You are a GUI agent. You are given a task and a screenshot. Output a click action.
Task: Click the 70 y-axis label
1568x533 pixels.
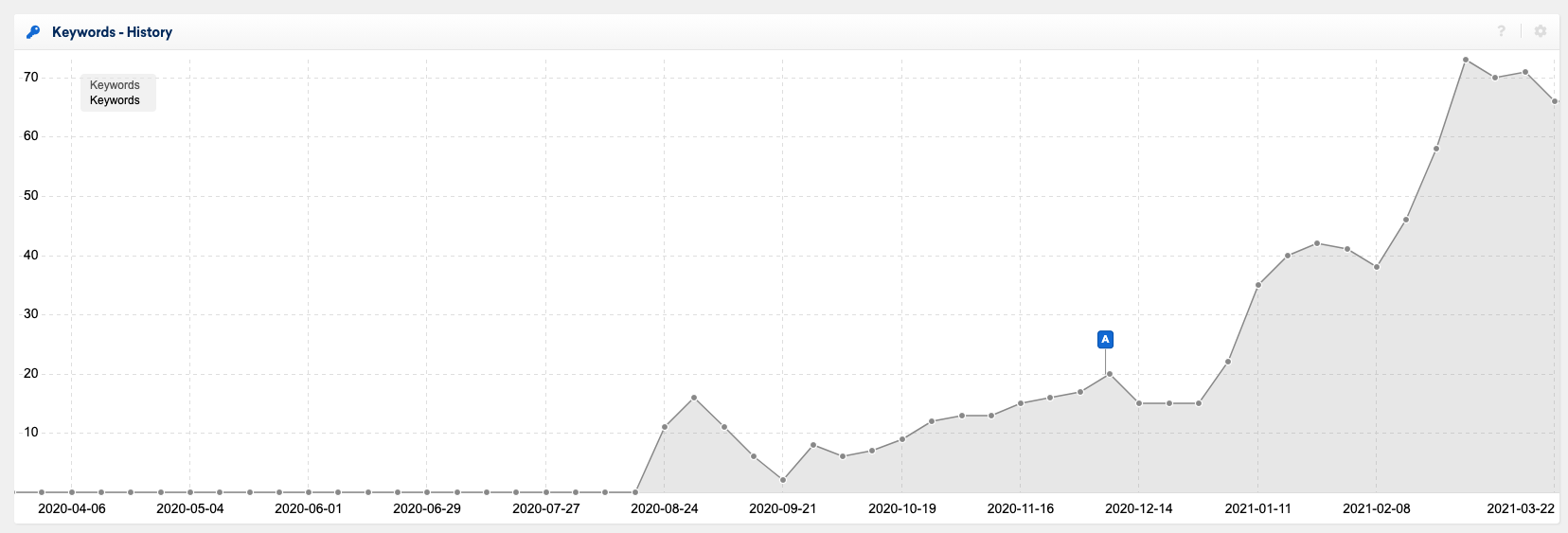[31, 77]
